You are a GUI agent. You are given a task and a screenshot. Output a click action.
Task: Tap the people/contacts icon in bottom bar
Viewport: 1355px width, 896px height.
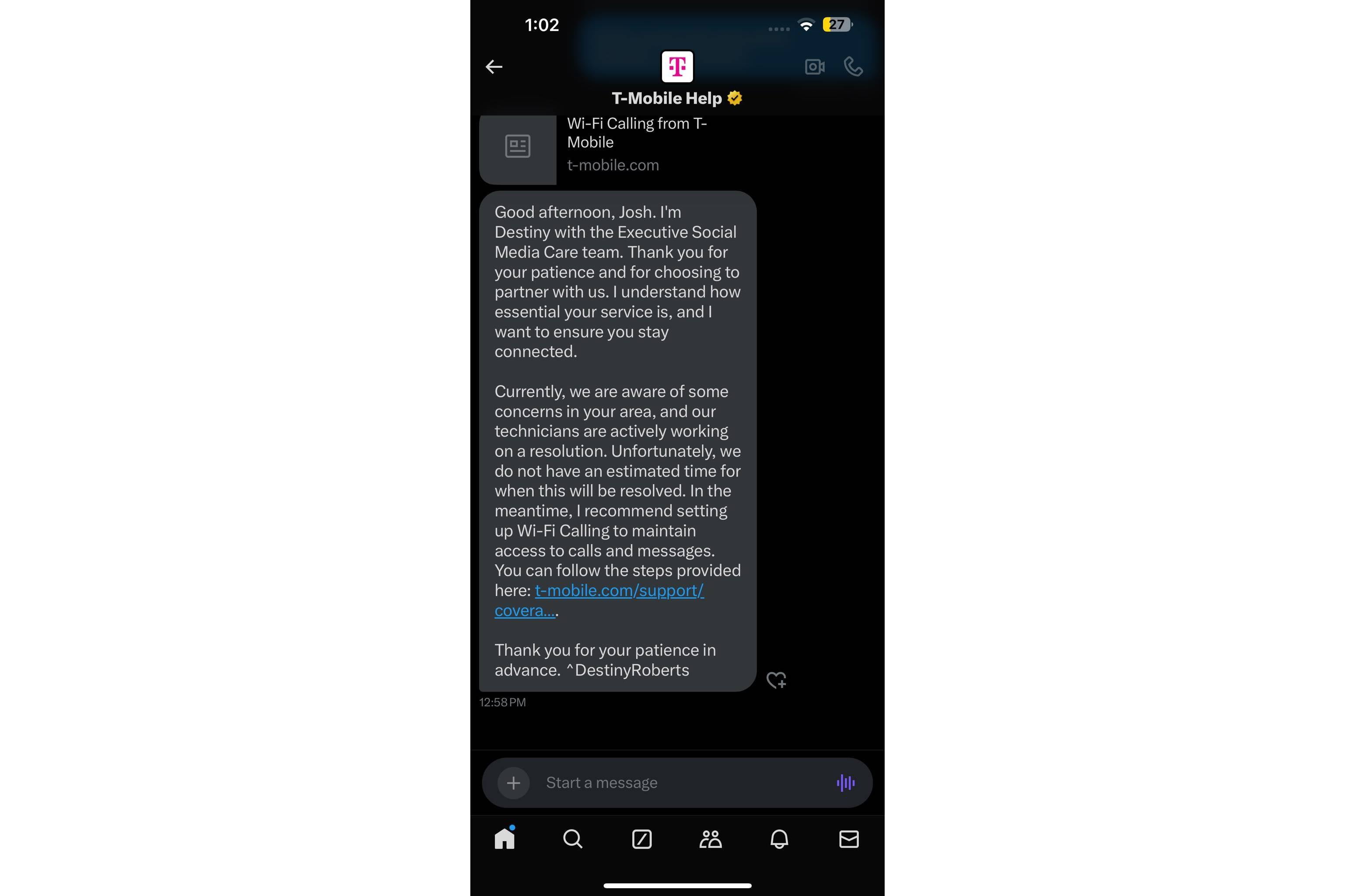pos(711,838)
